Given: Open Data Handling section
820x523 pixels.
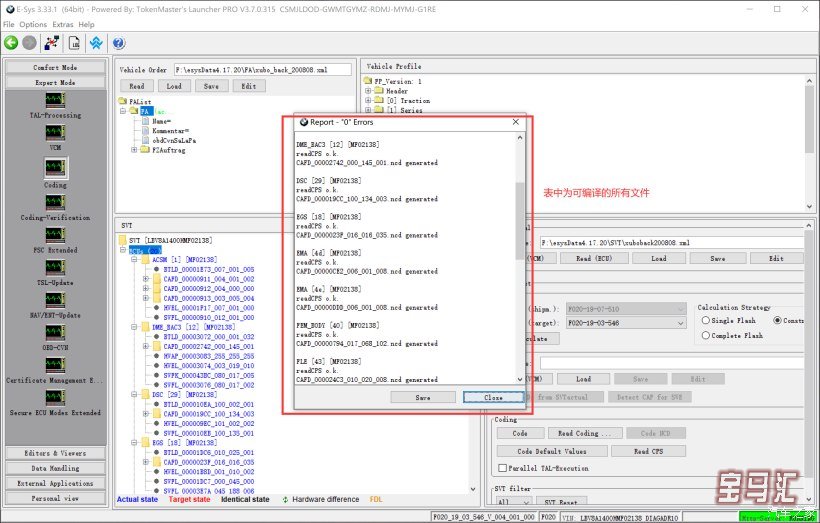Looking at the screenshot, I should pos(55,468).
